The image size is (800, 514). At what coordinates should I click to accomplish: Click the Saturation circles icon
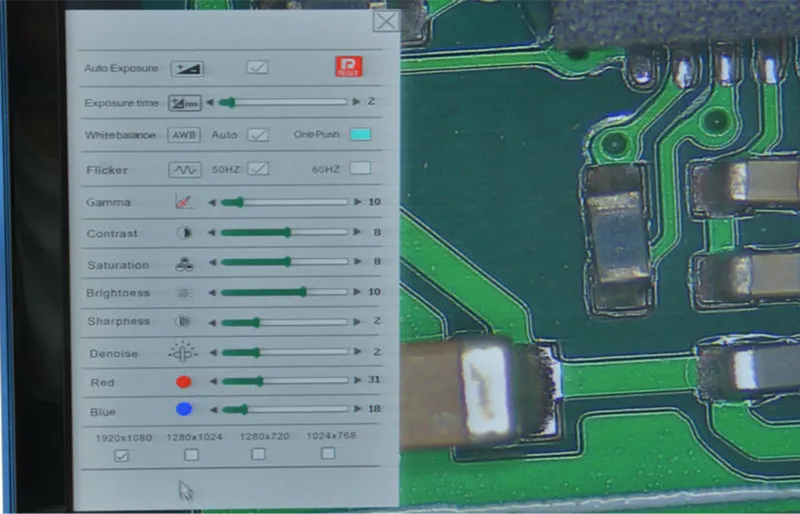(x=184, y=264)
